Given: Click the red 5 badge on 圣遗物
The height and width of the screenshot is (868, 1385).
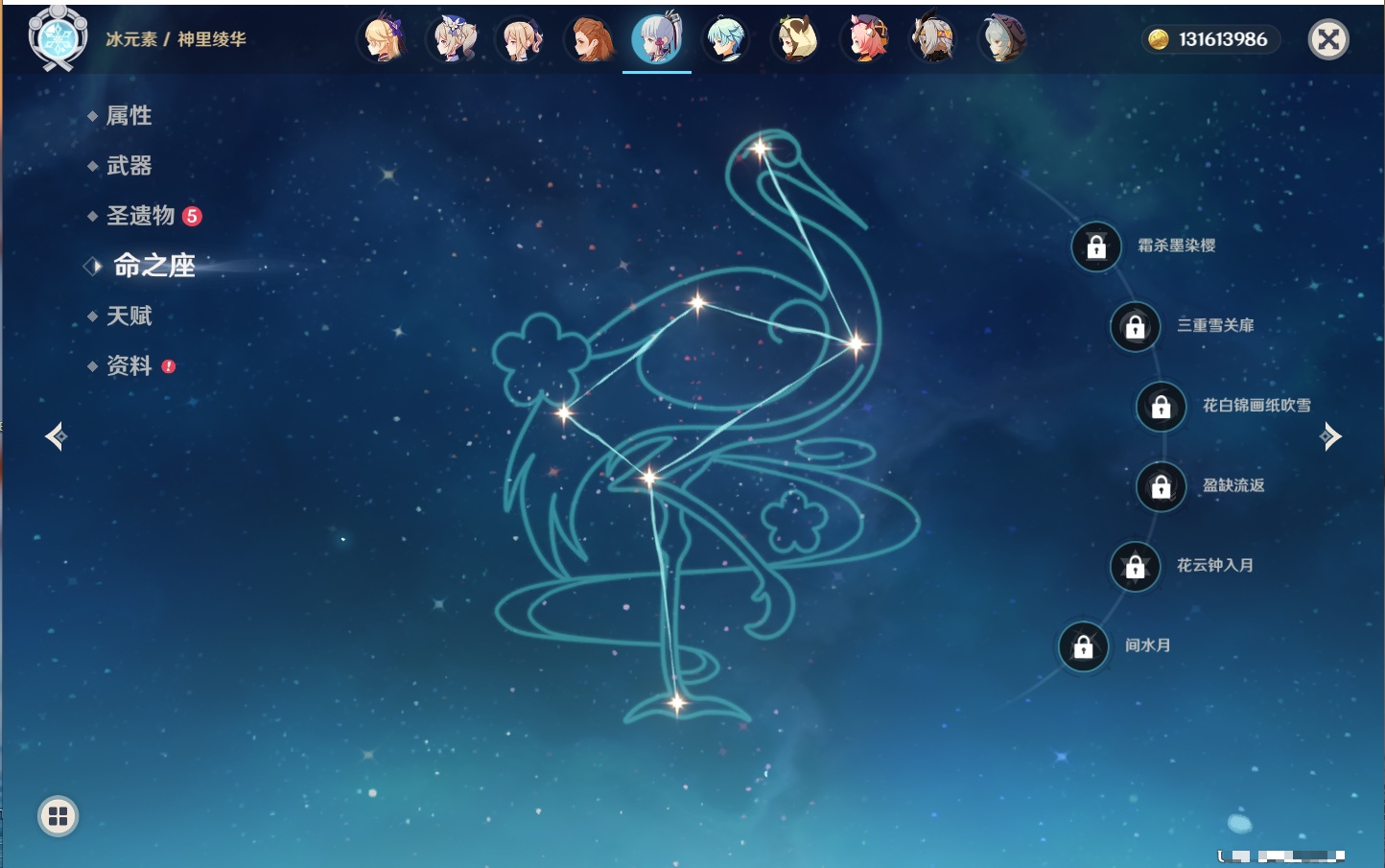Looking at the screenshot, I should [x=192, y=216].
